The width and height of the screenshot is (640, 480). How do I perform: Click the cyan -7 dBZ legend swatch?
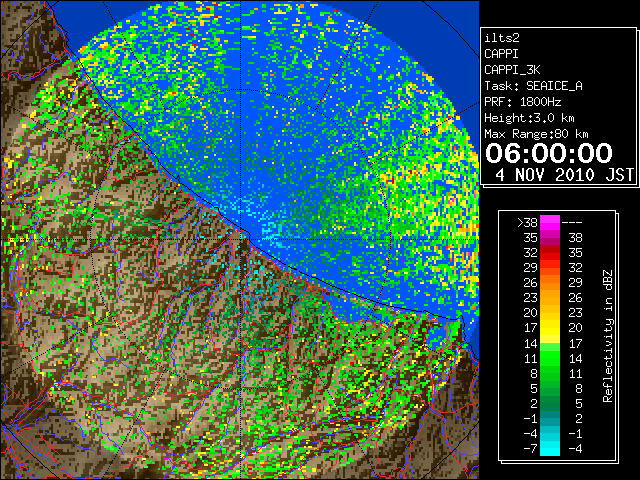(x=550, y=448)
